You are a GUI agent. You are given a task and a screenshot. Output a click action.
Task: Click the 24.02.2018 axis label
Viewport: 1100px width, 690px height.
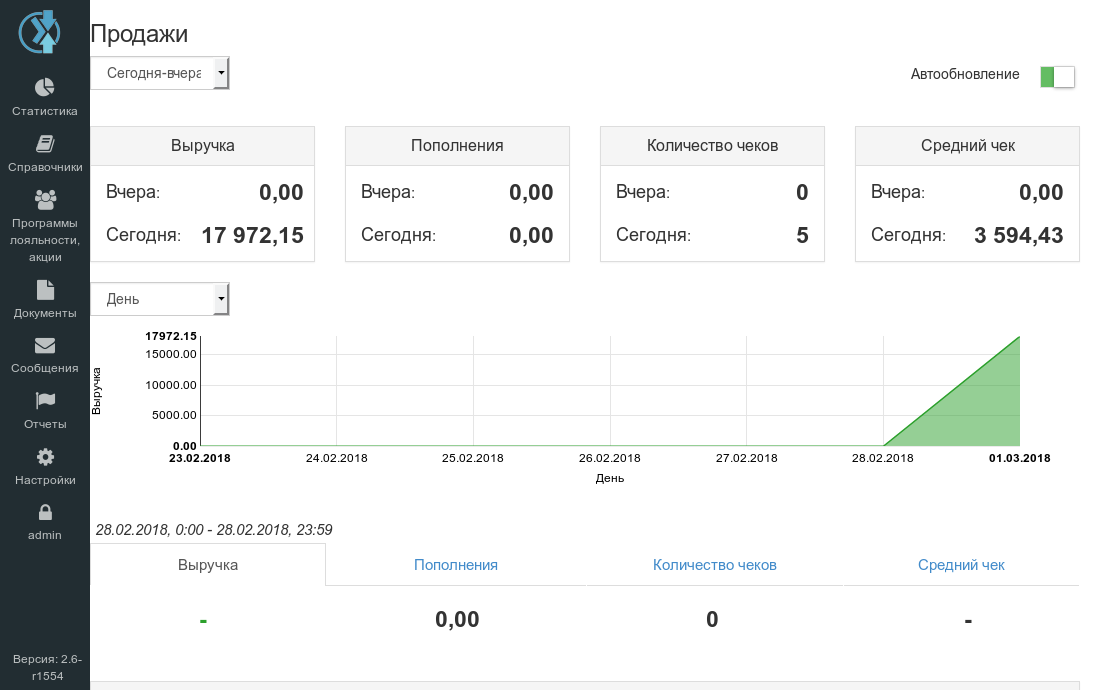tap(337, 458)
